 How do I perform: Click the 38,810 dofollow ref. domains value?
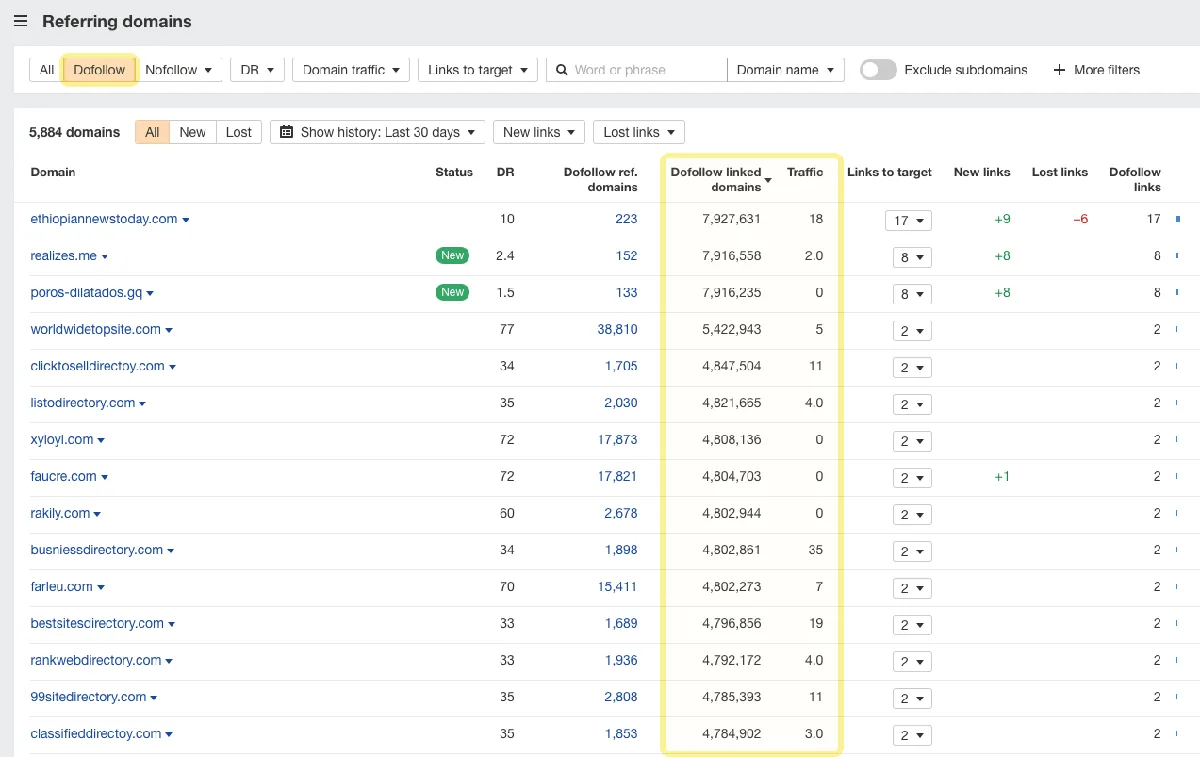pos(617,329)
